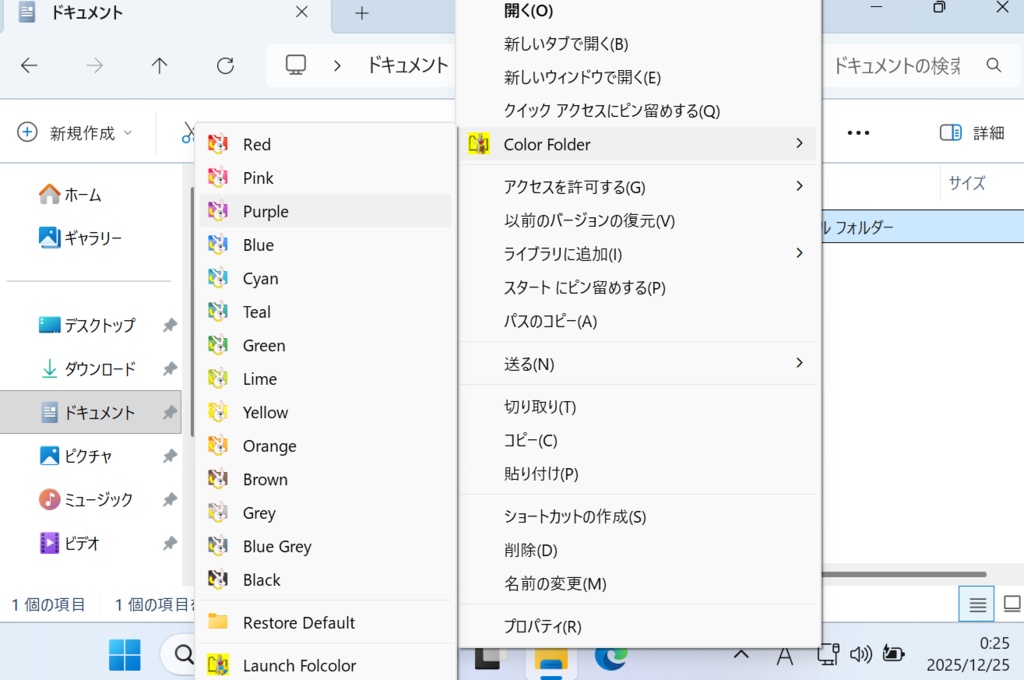
Task: Open ギャラリー in navigation pane
Action: pyautogui.click(x=80, y=237)
